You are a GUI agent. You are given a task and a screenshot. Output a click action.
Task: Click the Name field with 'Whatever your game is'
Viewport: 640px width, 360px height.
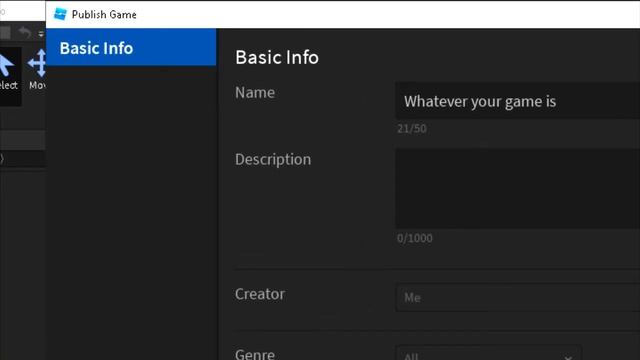pyautogui.click(x=518, y=101)
